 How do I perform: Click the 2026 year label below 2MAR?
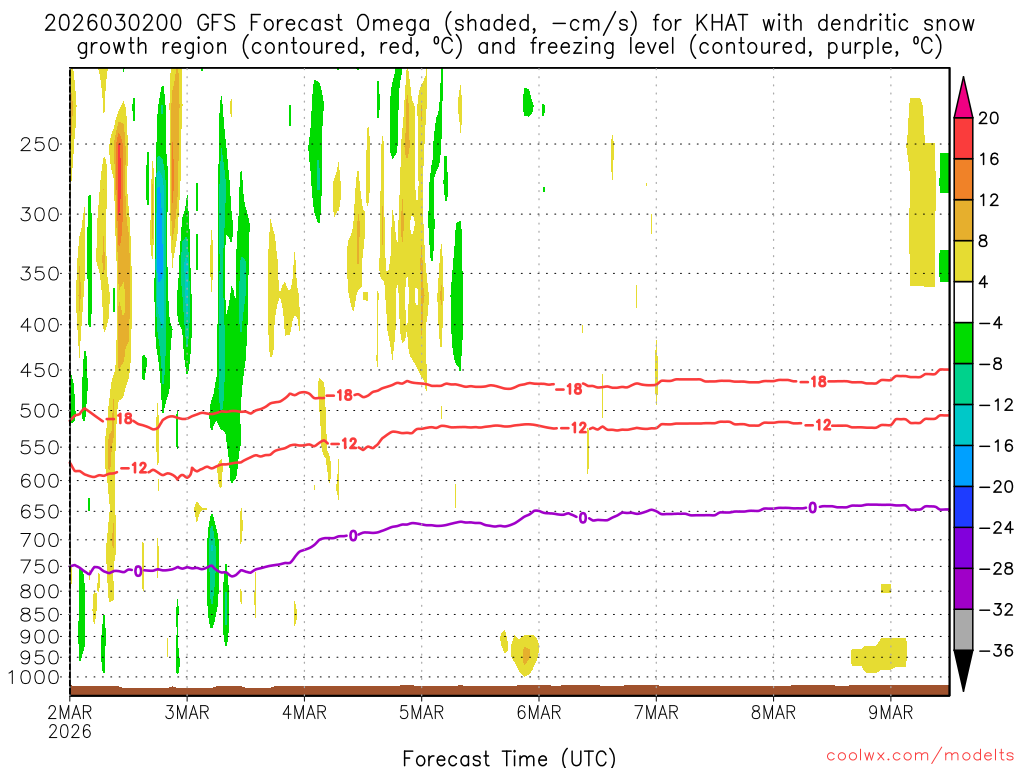click(70, 731)
